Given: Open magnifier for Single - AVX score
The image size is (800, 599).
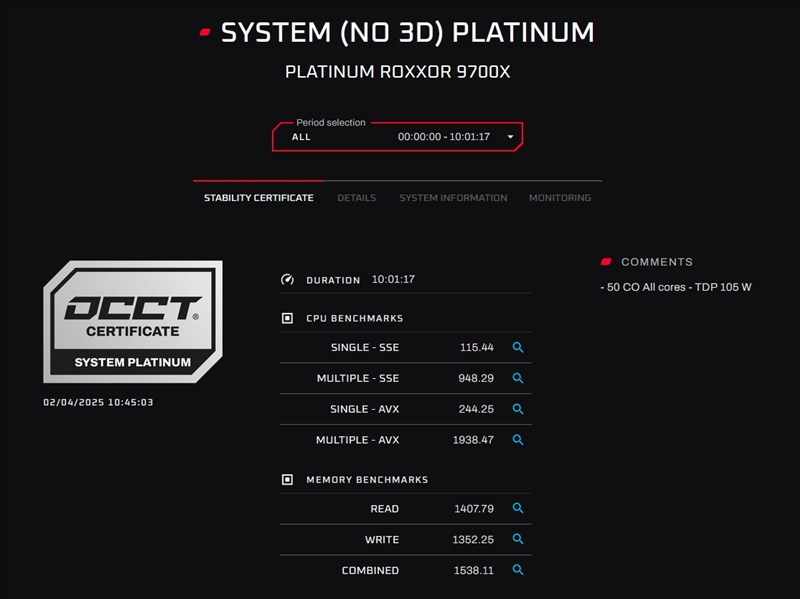Looking at the screenshot, I should [517, 409].
